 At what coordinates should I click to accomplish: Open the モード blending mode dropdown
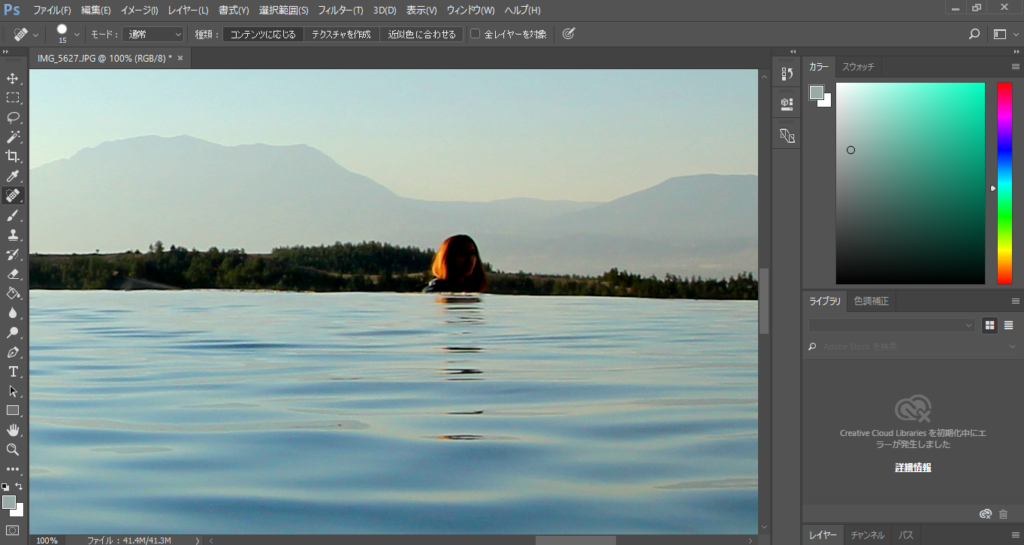tap(153, 34)
